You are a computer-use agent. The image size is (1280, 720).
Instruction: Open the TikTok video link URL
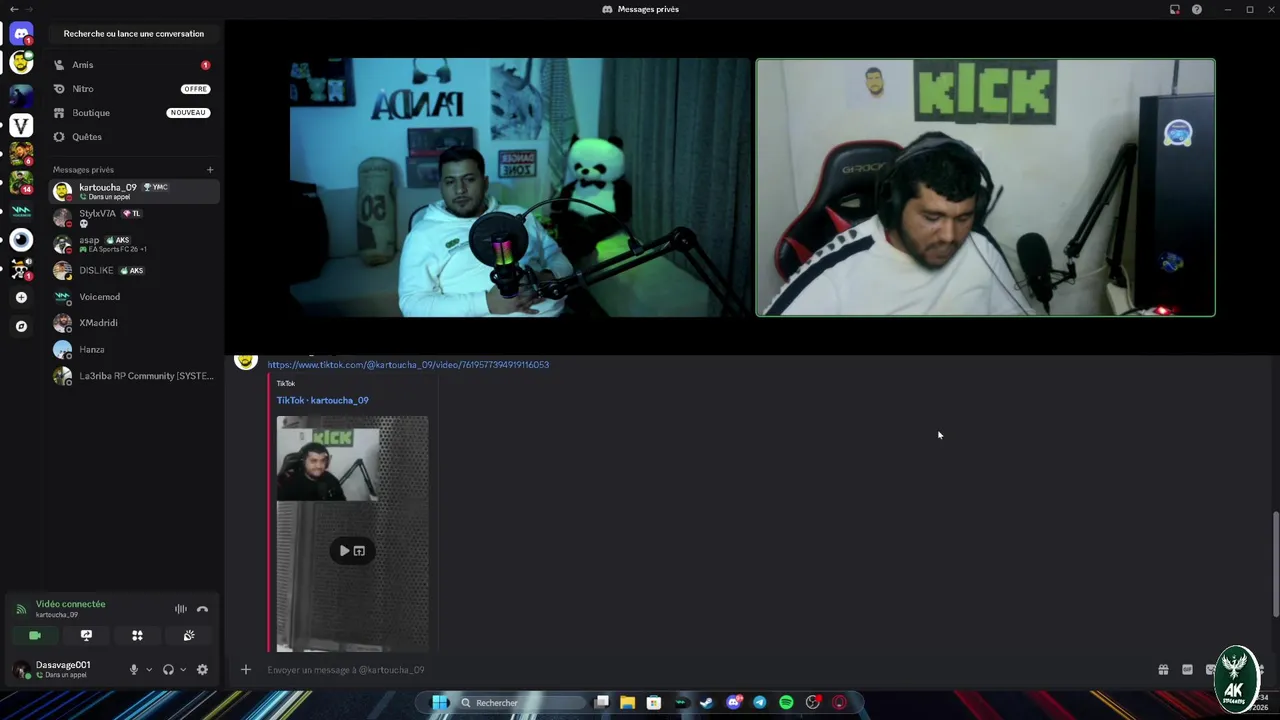[x=408, y=365]
